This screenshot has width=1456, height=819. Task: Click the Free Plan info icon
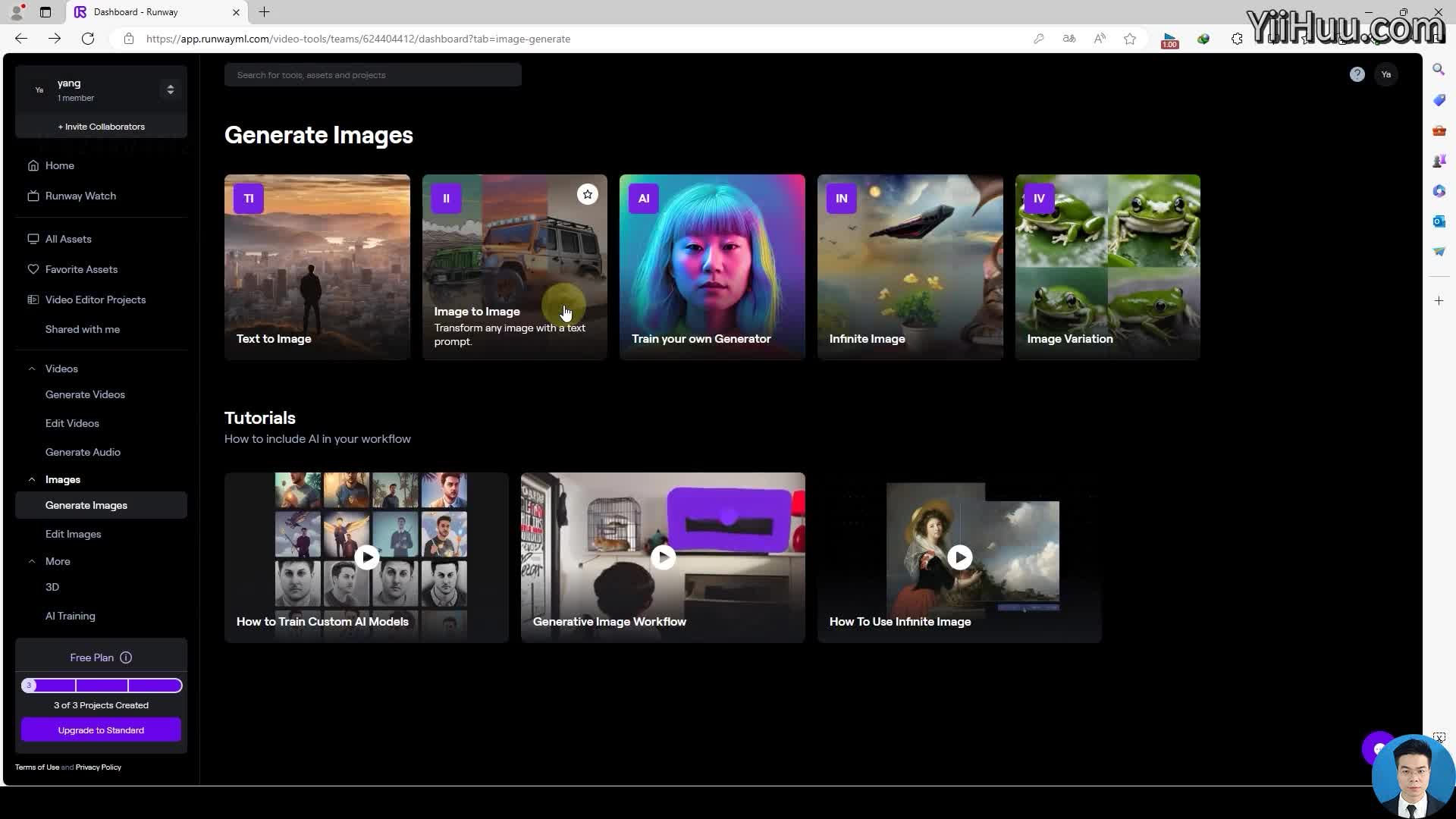pos(126,657)
